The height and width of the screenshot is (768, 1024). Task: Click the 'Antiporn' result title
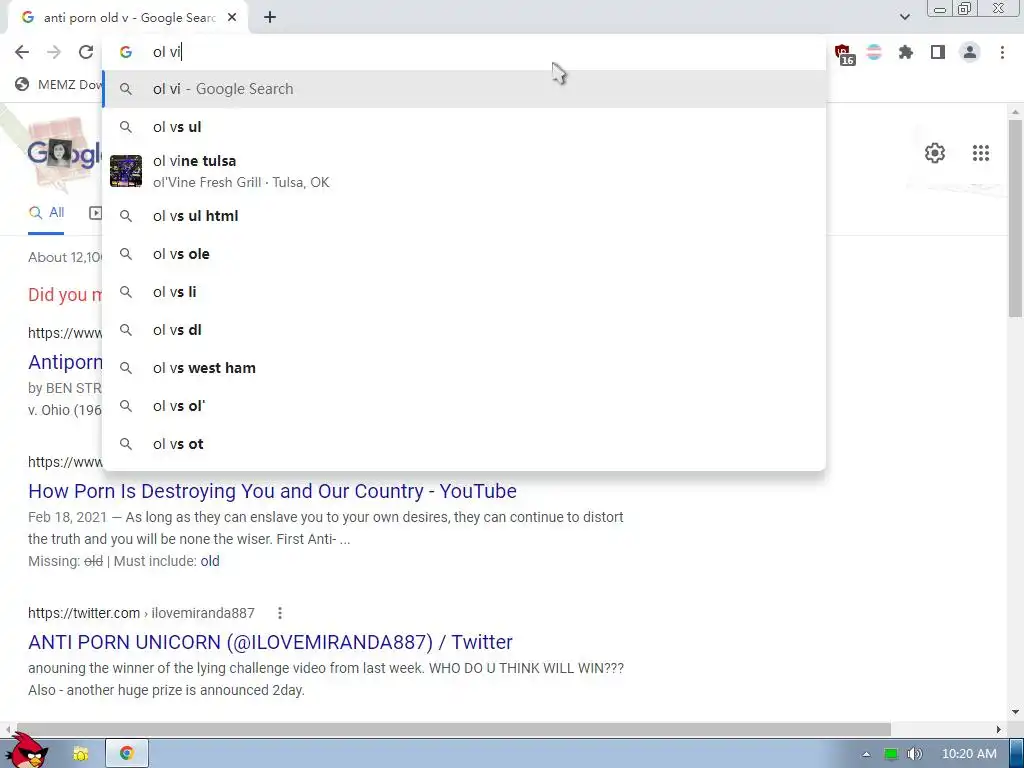pos(65,362)
